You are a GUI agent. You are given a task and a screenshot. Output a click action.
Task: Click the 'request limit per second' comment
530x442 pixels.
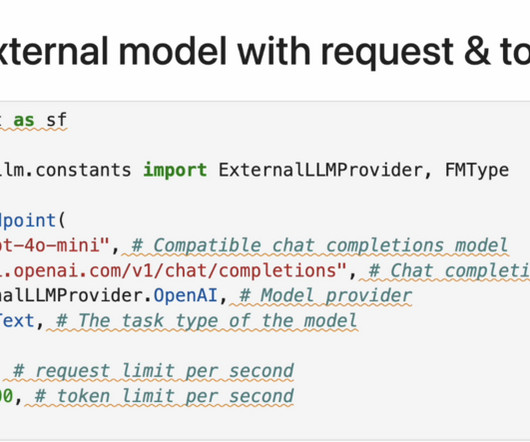[x=153, y=371]
